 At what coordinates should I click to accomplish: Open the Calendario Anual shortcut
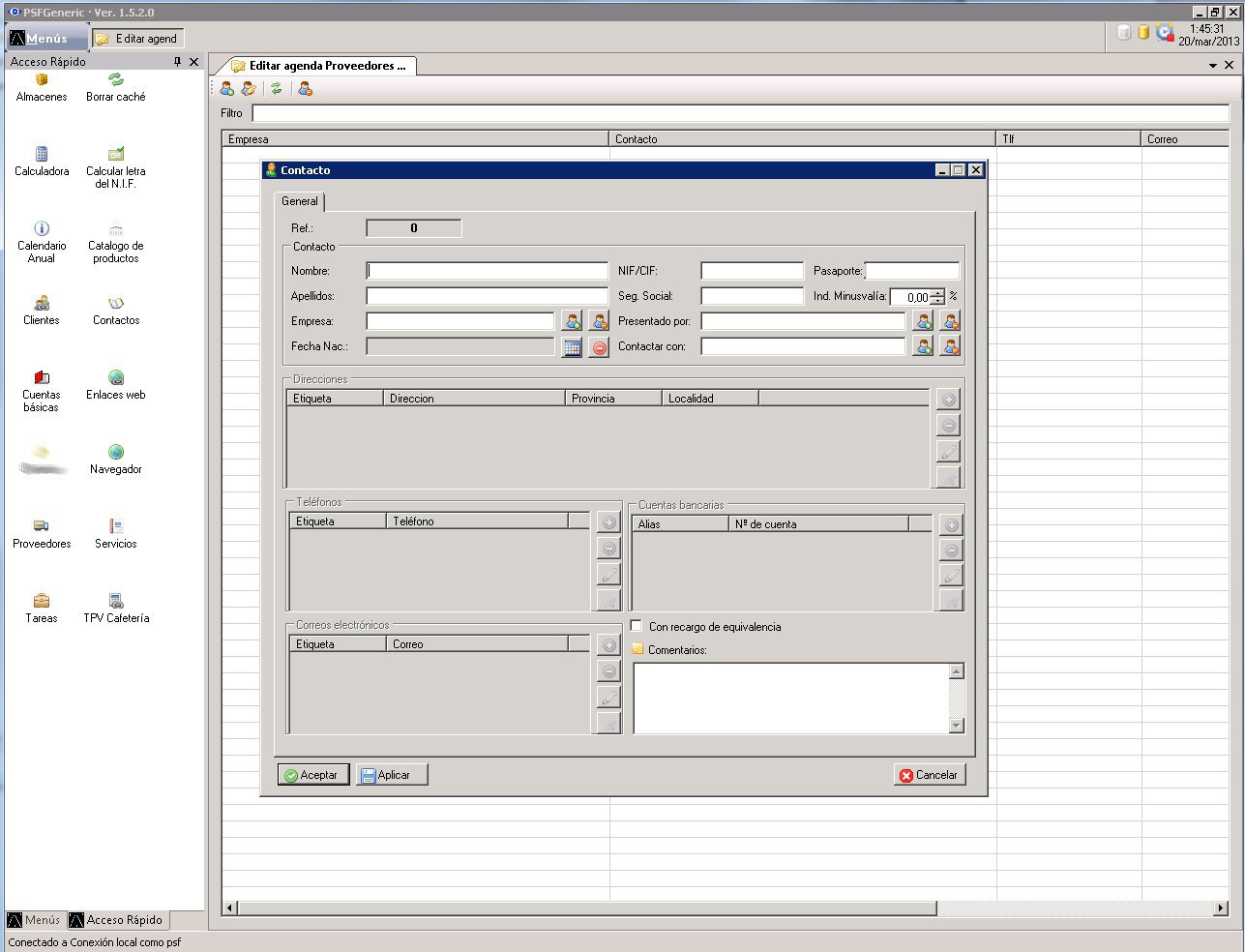pyautogui.click(x=42, y=242)
